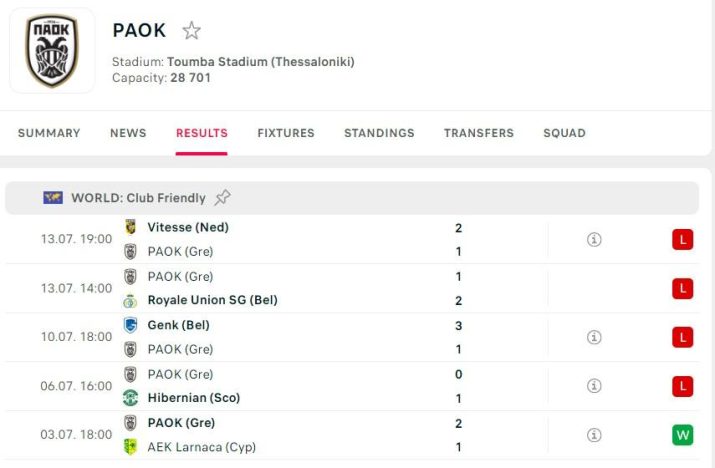Click the AEK Larnaca crest icon

pyautogui.click(x=130, y=447)
